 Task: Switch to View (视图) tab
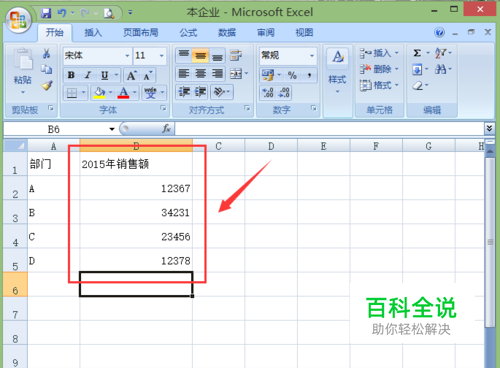pos(304,33)
